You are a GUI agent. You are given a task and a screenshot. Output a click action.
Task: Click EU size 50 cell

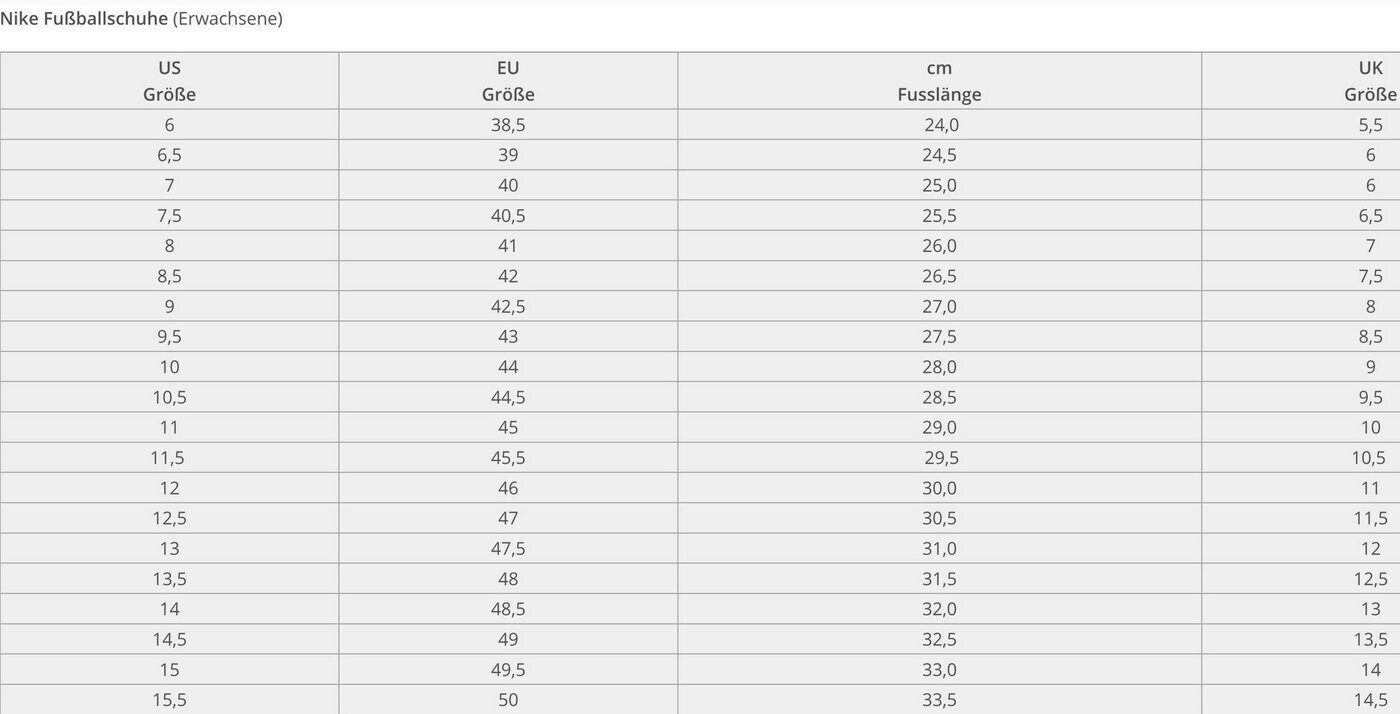point(508,699)
